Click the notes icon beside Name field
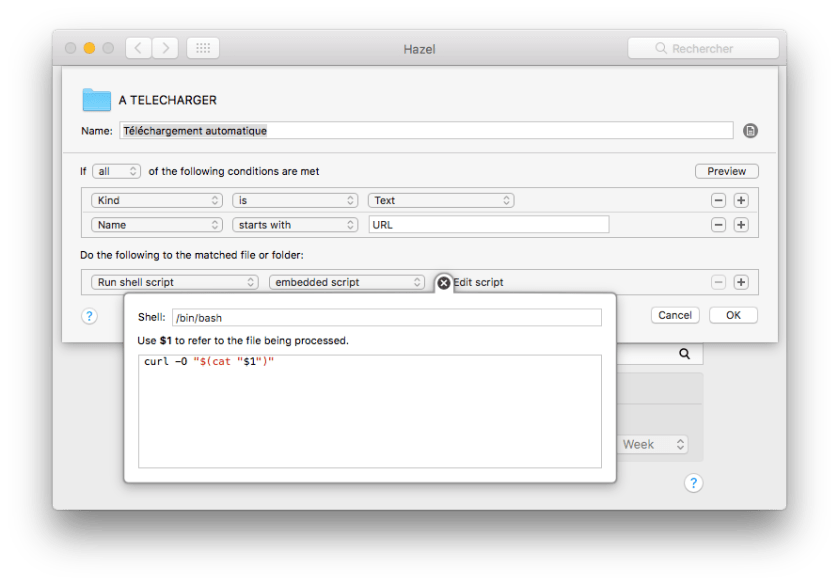The height and width of the screenshot is (585, 839). pos(751,130)
